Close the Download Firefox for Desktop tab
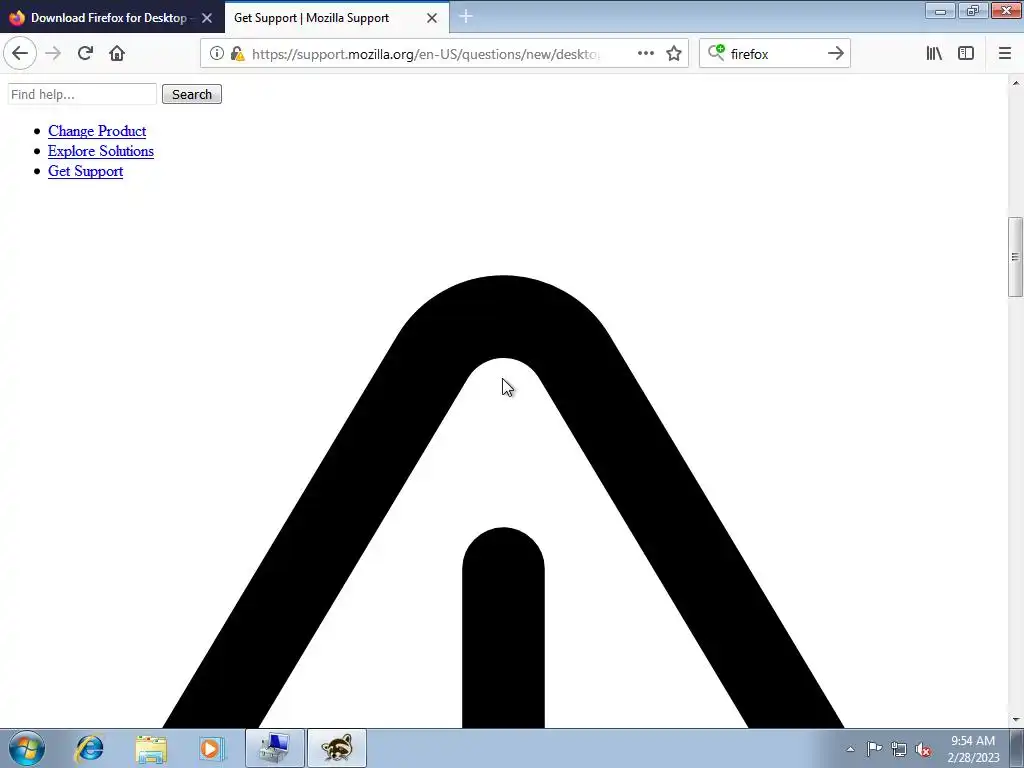Viewport: 1024px width, 768px height. click(x=207, y=18)
